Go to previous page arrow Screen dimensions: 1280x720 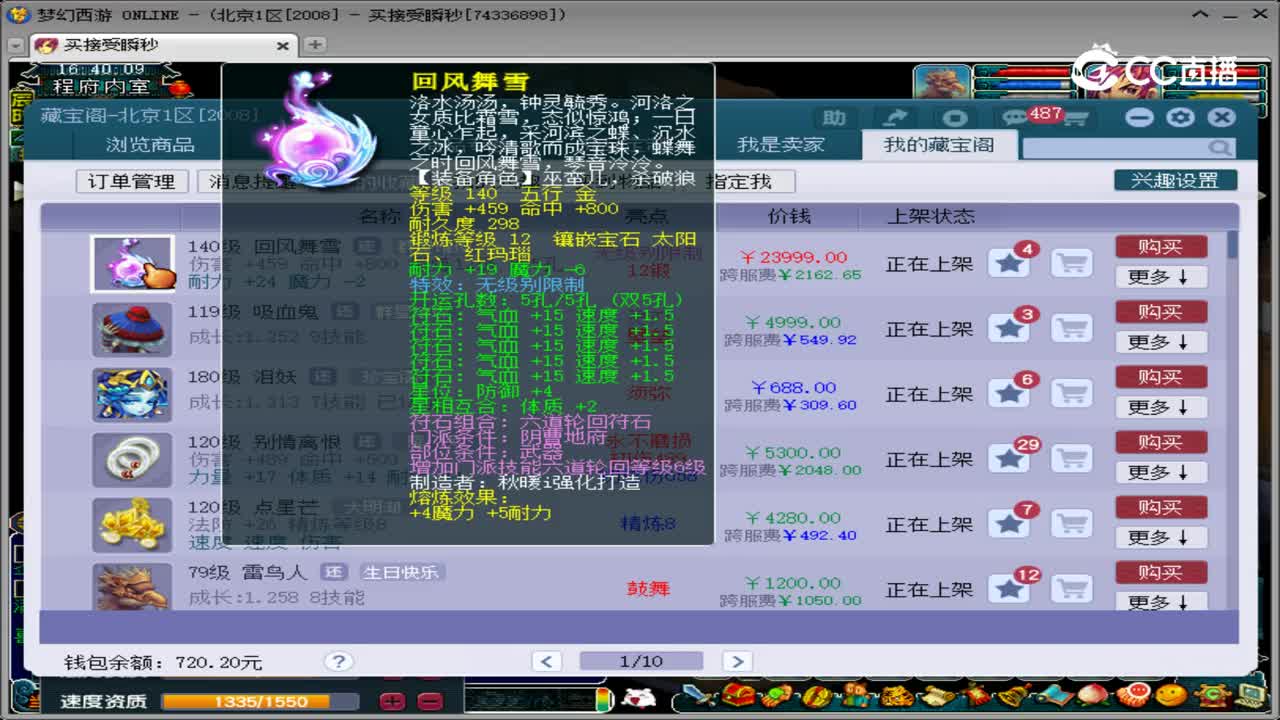point(547,661)
